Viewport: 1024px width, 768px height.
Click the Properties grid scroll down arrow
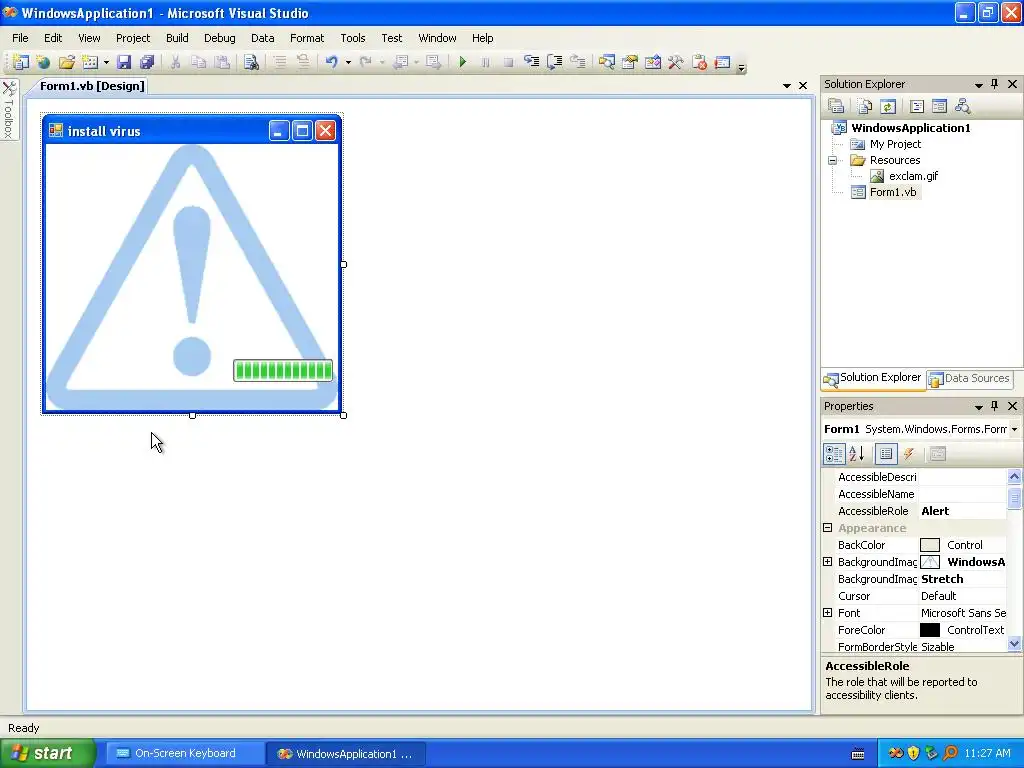[x=1014, y=643]
